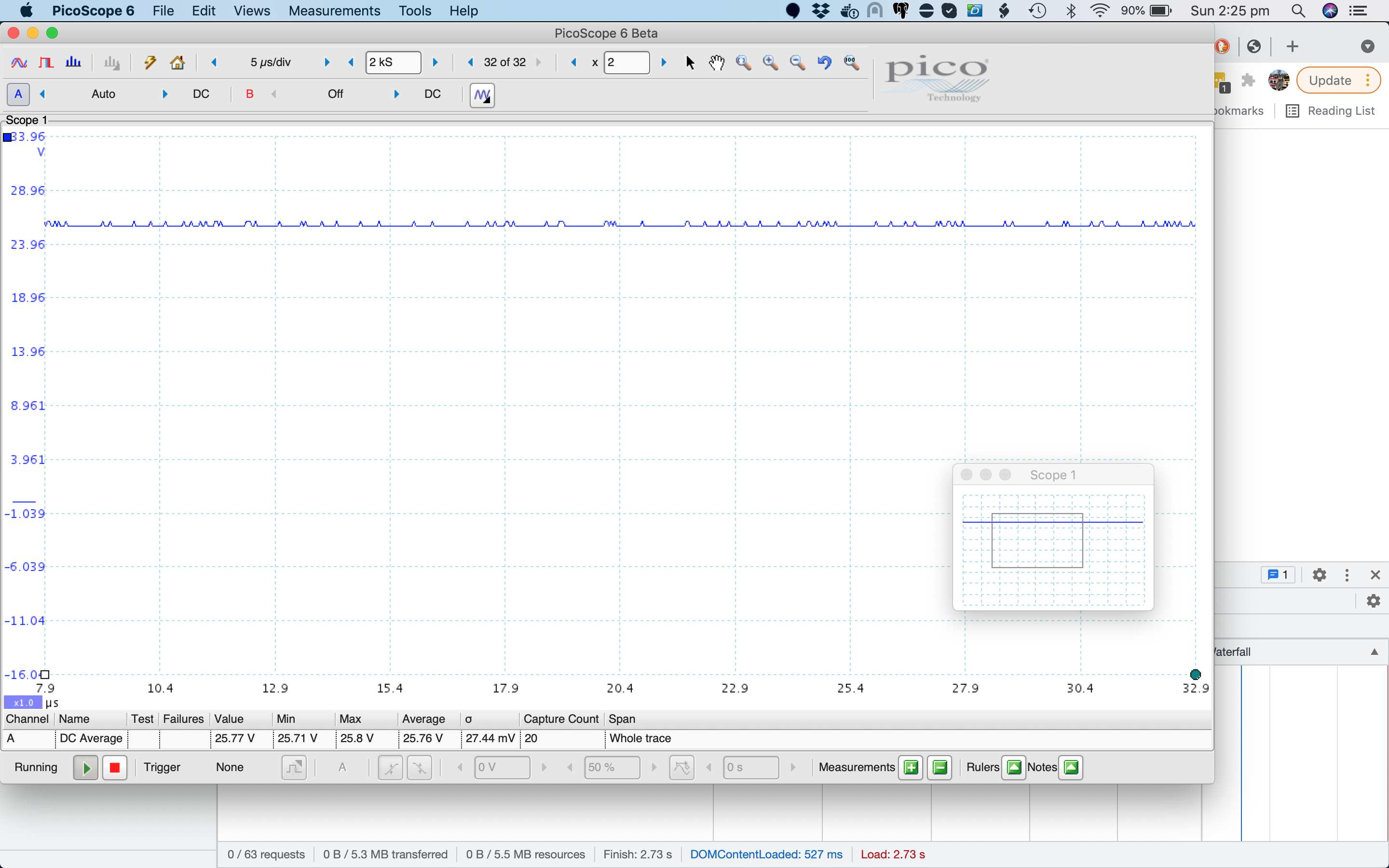Click the zoom to full view (100) icon
This screenshot has height=868, width=1389.
(852, 63)
